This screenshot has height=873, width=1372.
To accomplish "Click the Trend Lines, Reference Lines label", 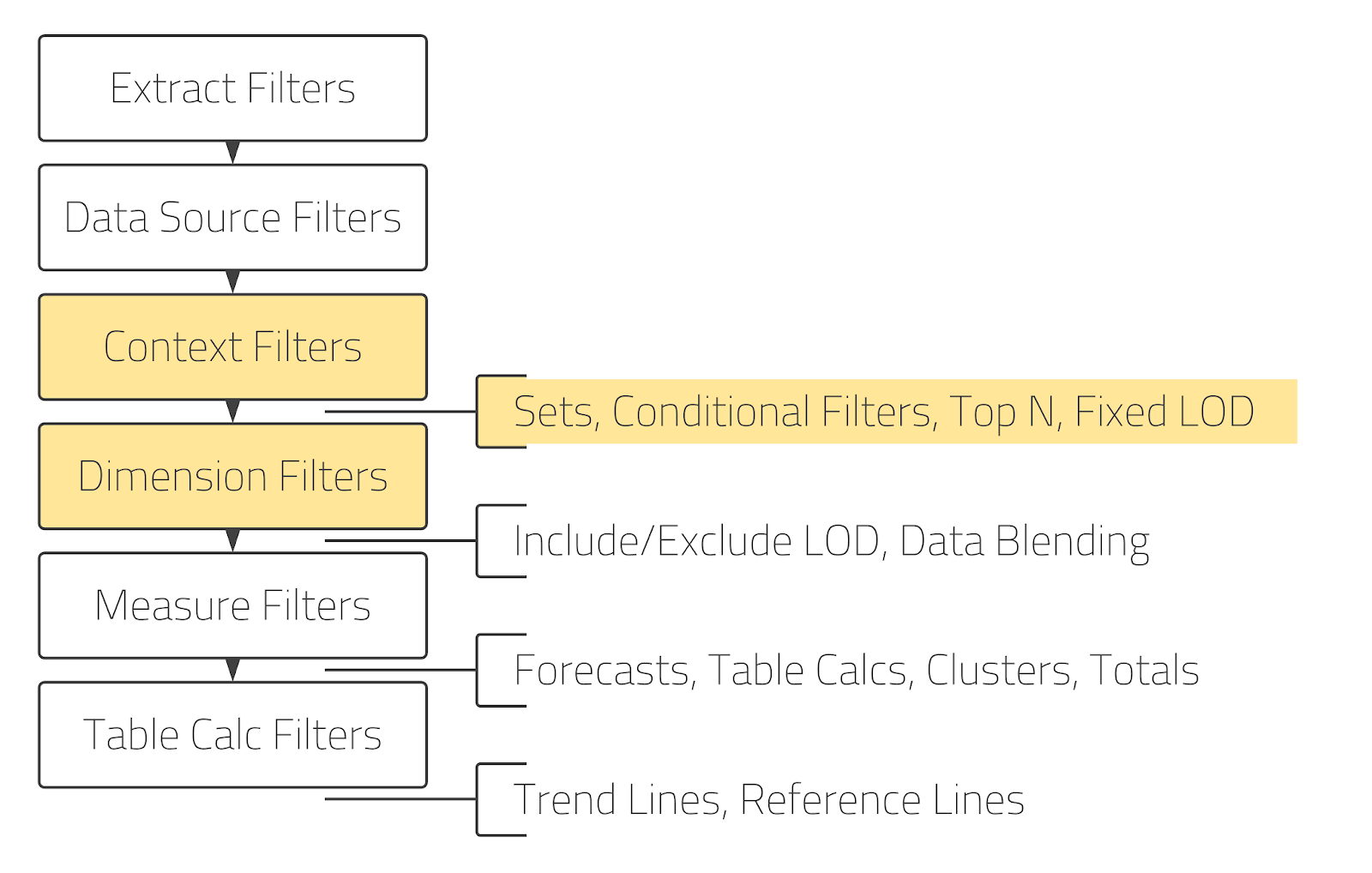I will tap(768, 800).
